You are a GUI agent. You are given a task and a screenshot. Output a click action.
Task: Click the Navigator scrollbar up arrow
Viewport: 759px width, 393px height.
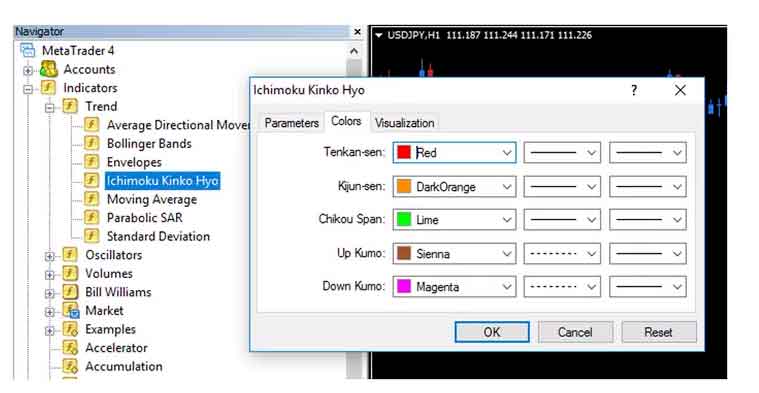pos(354,51)
